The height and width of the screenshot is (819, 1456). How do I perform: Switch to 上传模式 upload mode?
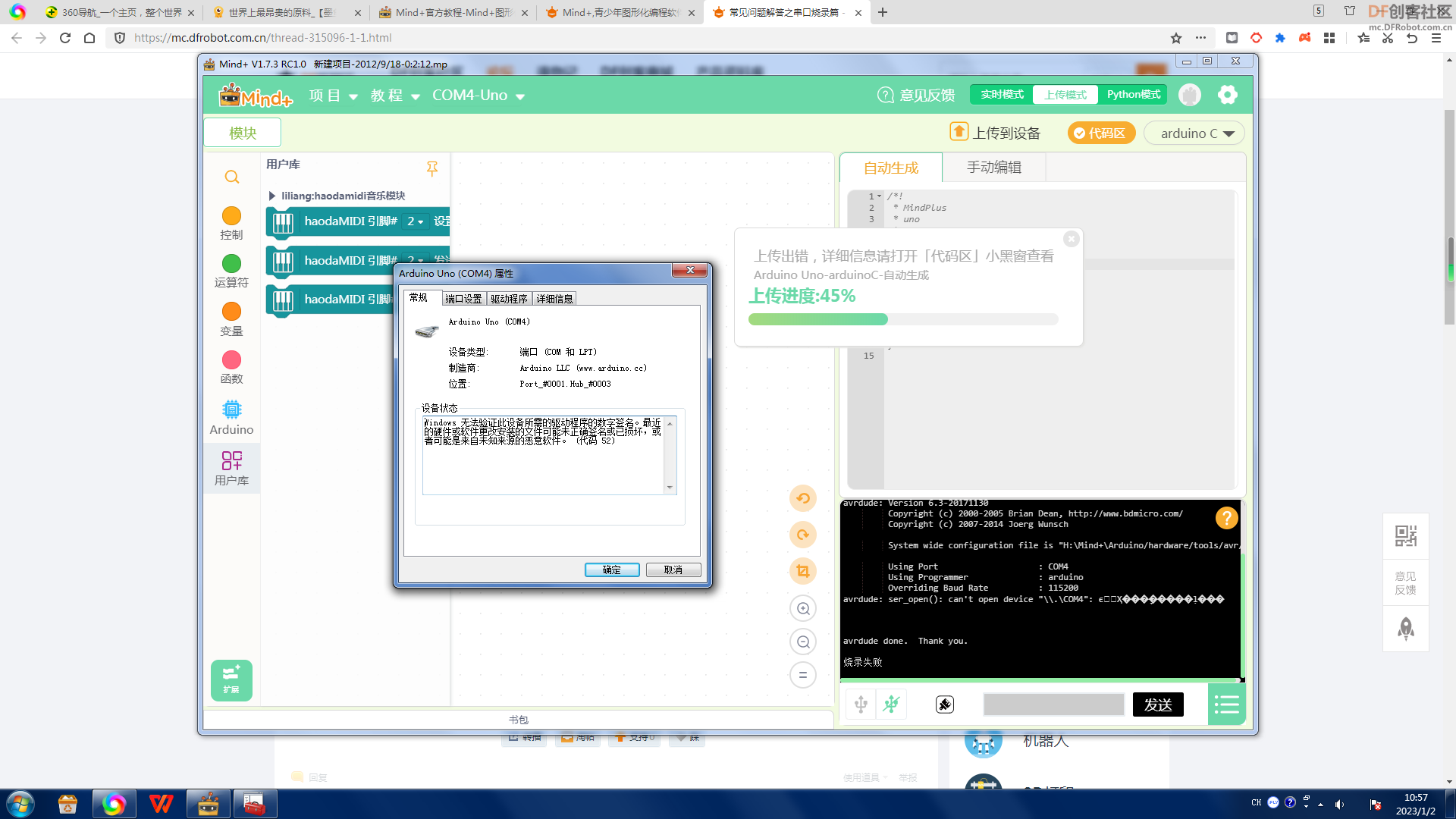pos(1065,95)
